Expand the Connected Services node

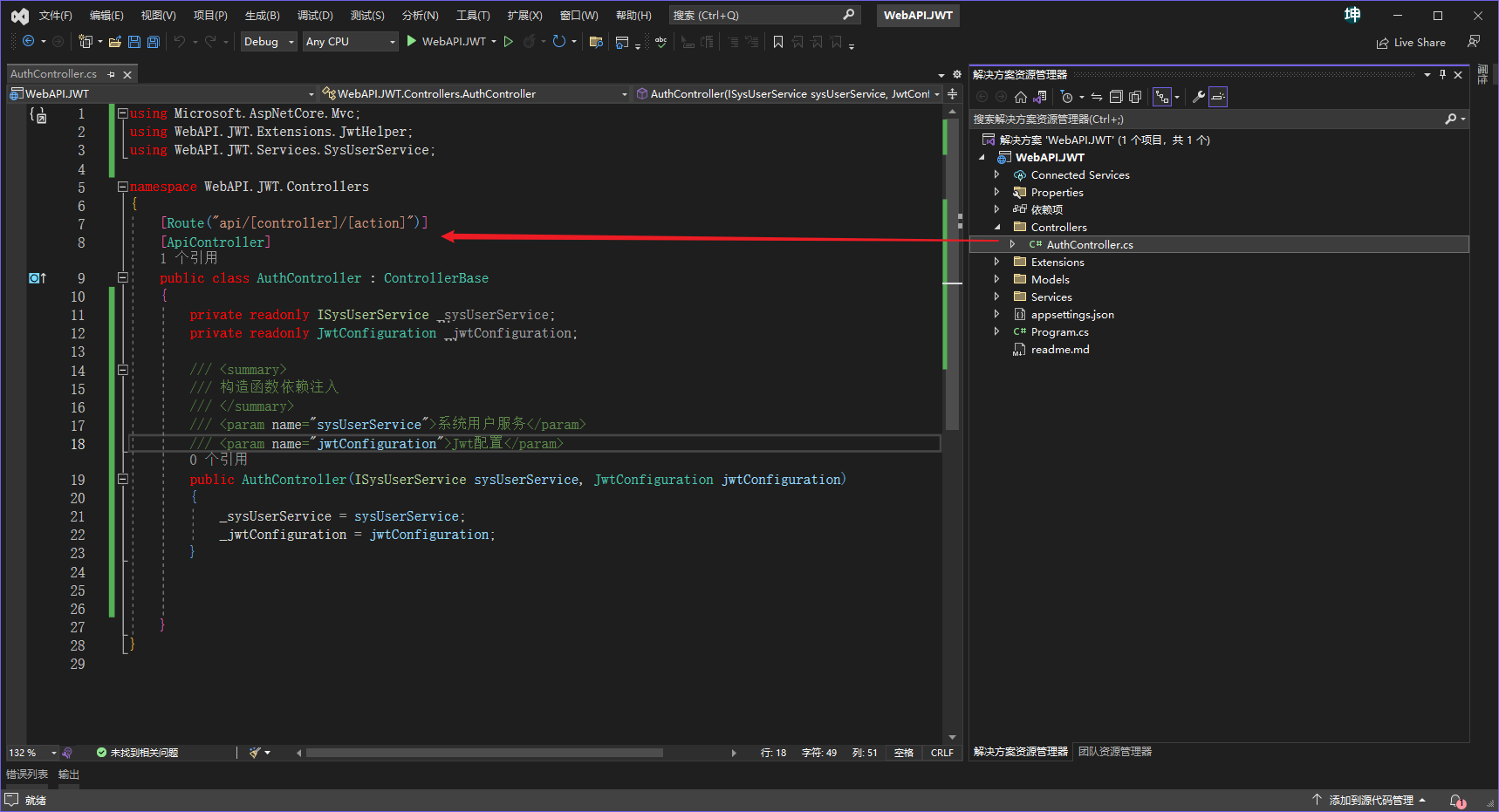click(997, 174)
